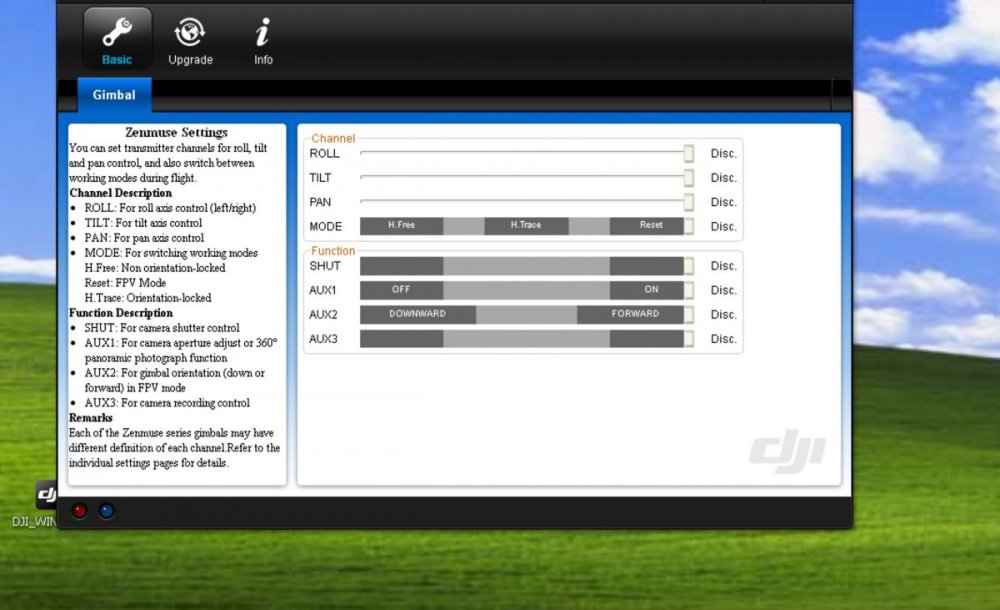Click the MODE slider end handle
This screenshot has width=1000, height=610.
tap(689, 227)
